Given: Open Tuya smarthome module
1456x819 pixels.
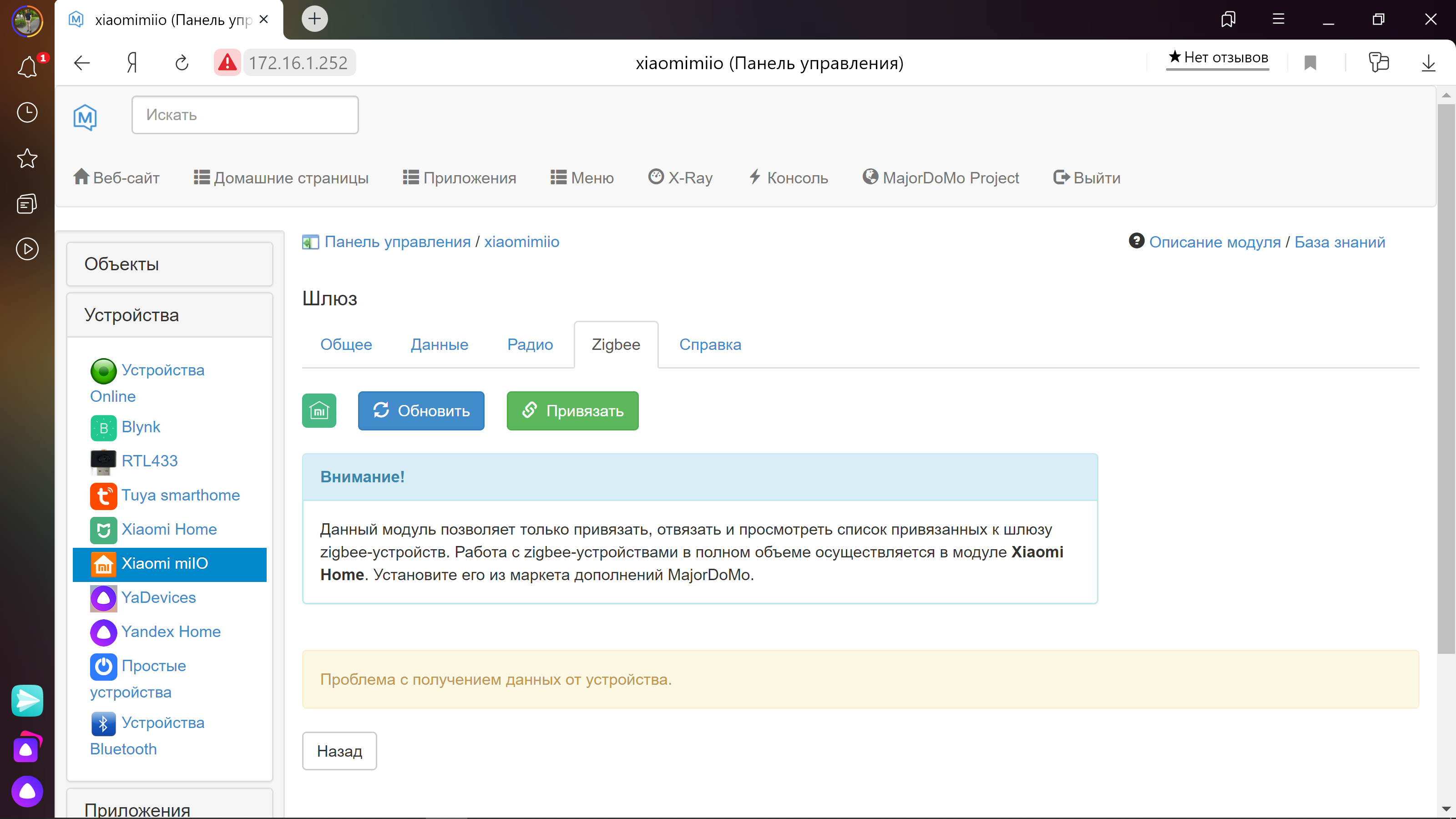Looking at the screenshot, I should (x=181, y=495).
